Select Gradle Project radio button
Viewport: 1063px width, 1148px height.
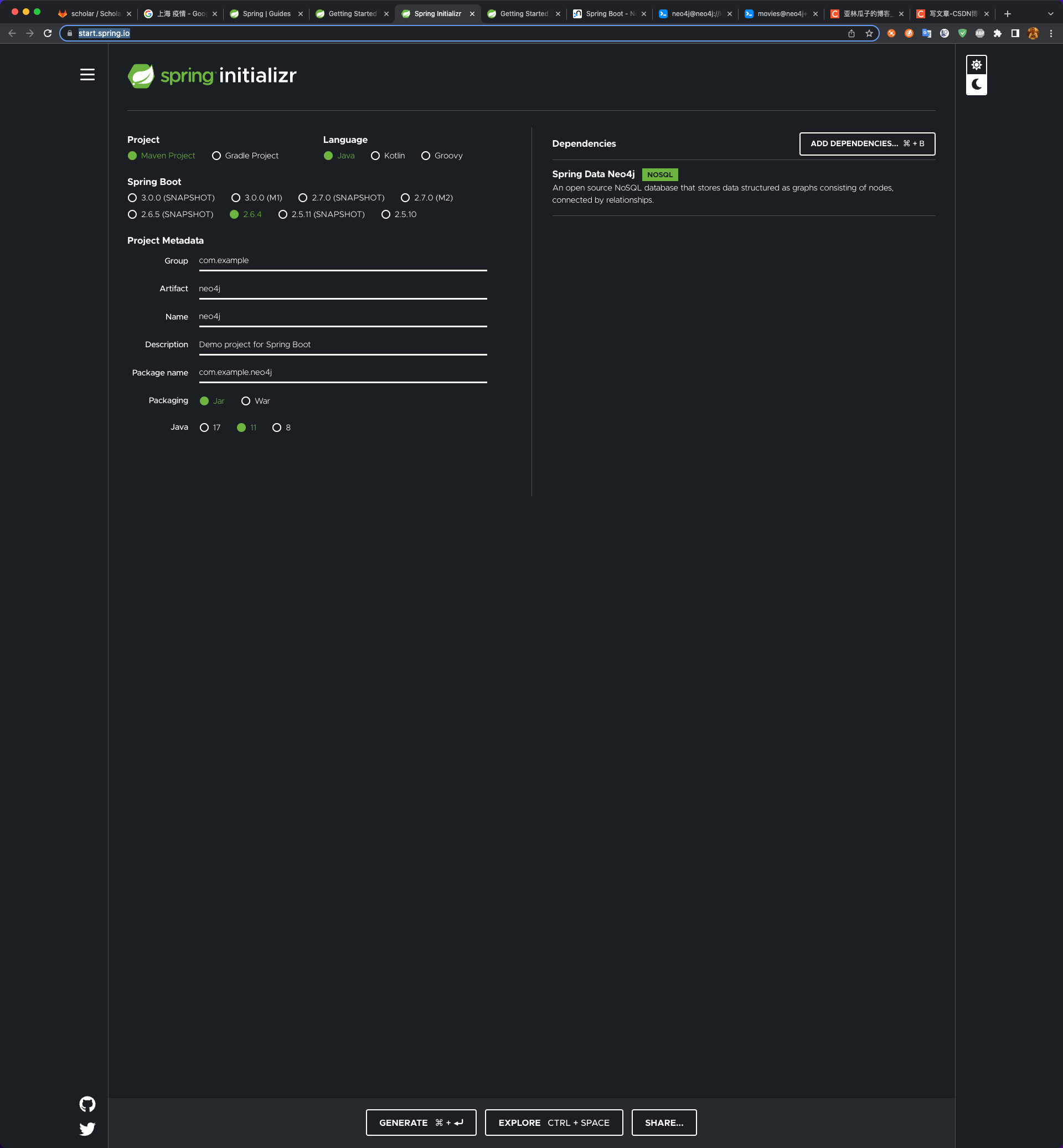click(246, 156)
